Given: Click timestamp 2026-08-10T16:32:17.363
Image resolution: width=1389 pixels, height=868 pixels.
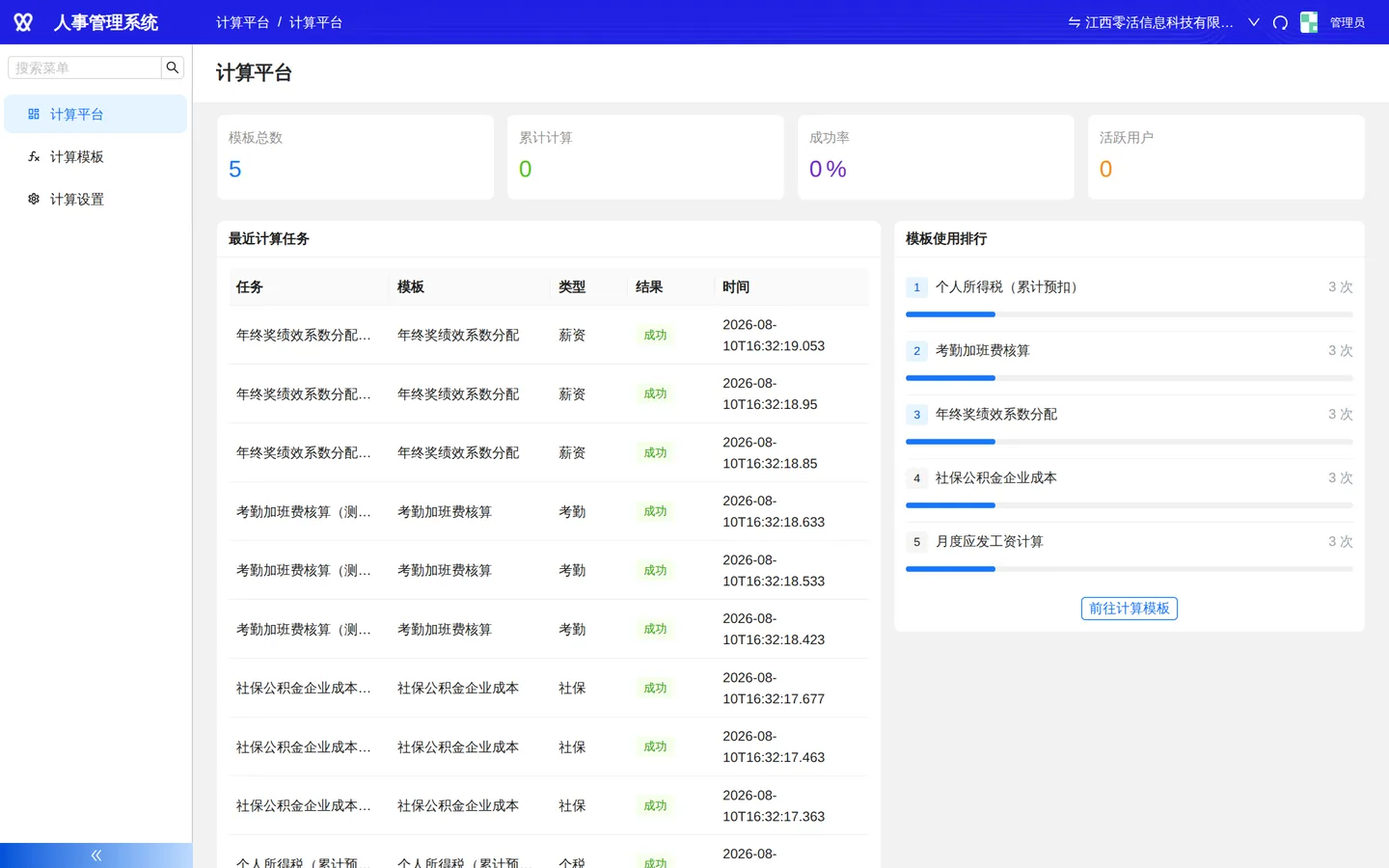Looking at the screenshot, I should pos(774,805).
